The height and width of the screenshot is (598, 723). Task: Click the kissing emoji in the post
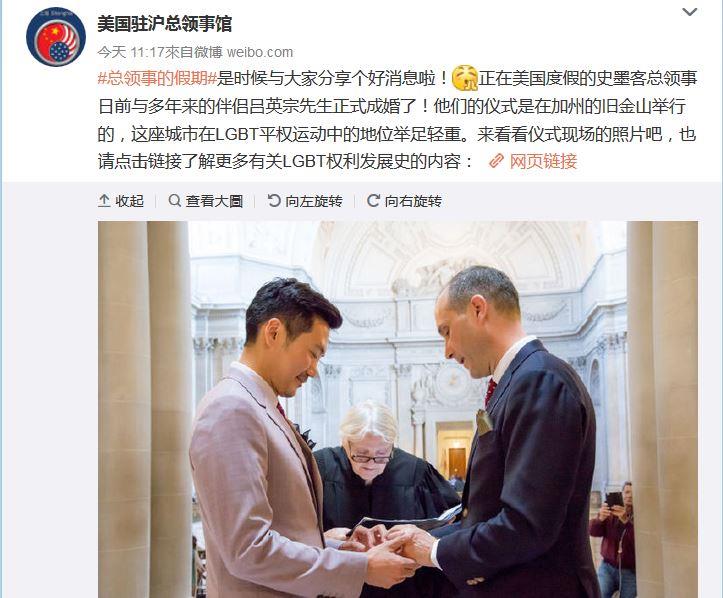point(465,78)
